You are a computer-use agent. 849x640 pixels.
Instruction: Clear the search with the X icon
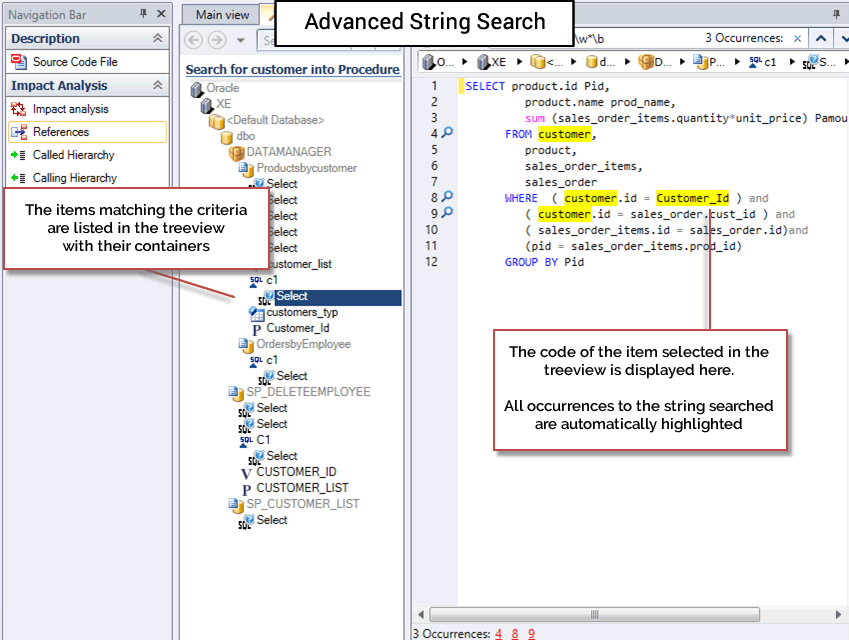797,38
